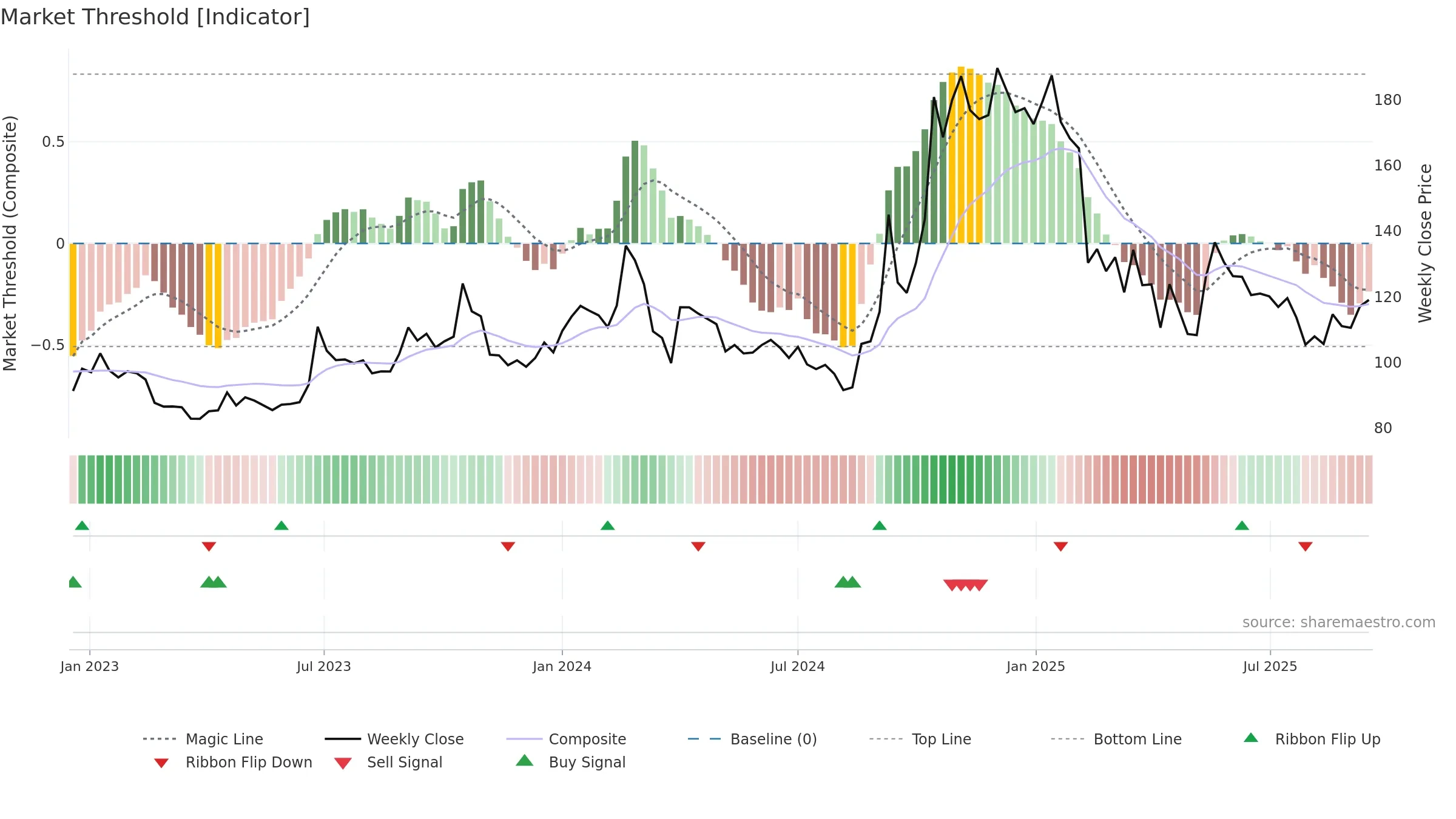The width and height of the screenshot is (1456, 819).
Task: Toggle the Top Line legend entry
Action: (920, 739)
